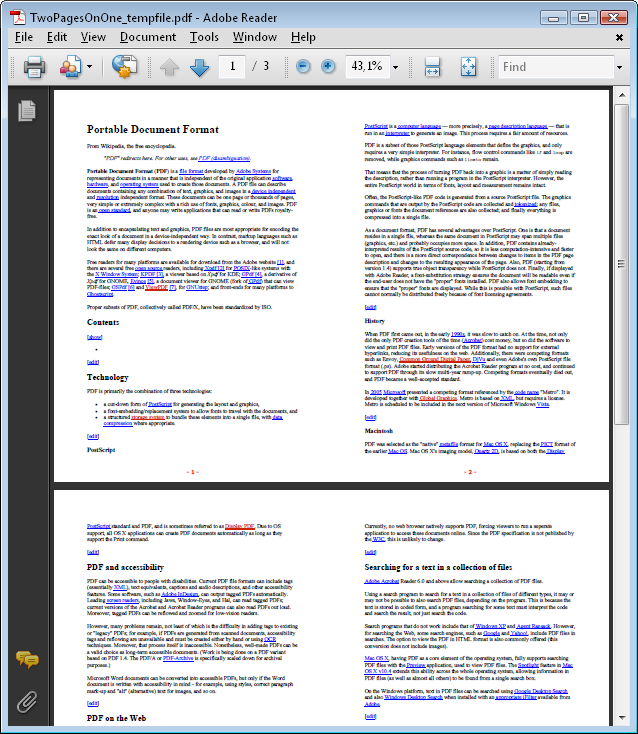
Task: Open the Tools menu
Action: point(204,37)
